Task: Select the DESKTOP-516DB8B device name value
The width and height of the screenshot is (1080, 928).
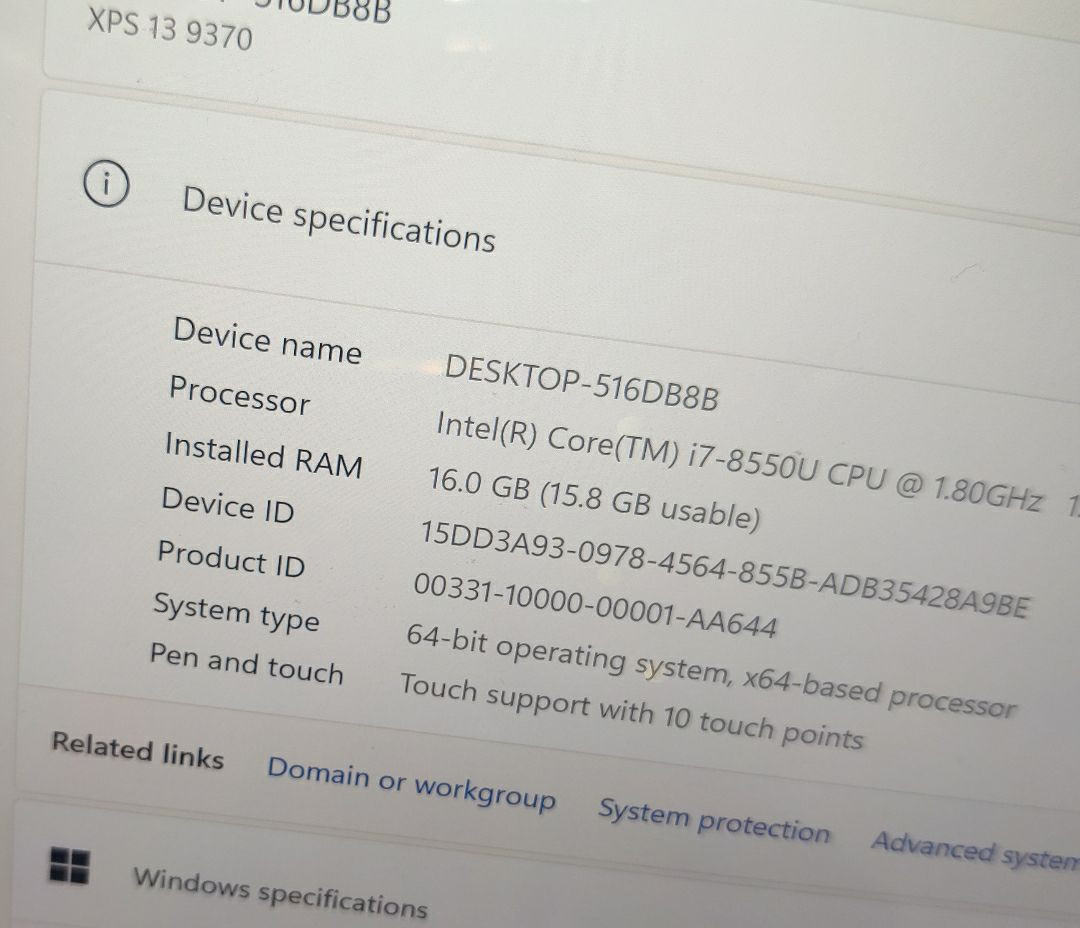Action: coord(581,382)
